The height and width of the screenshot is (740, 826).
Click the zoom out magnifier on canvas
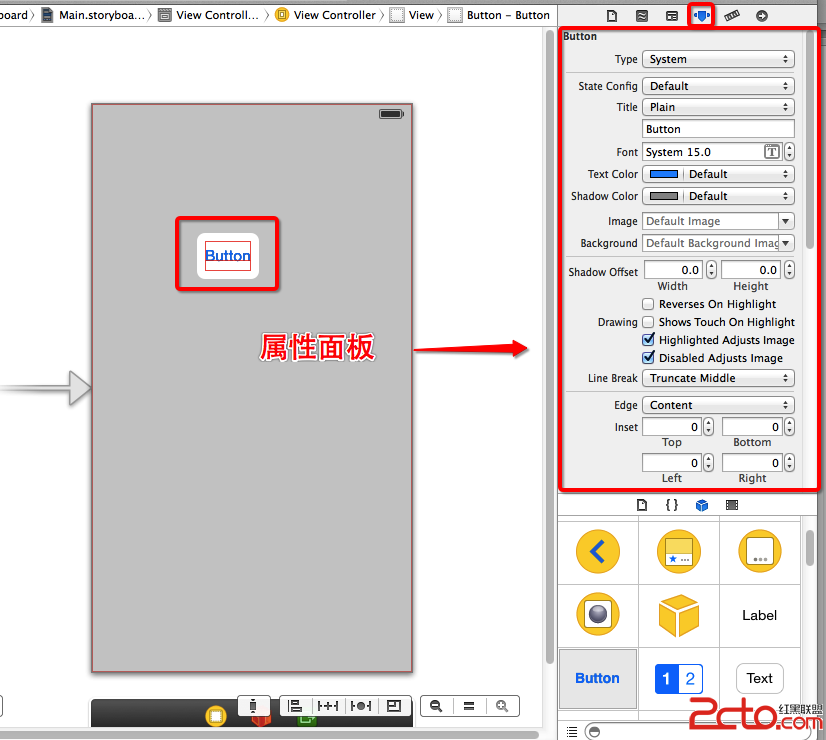[x=436, y=706]
